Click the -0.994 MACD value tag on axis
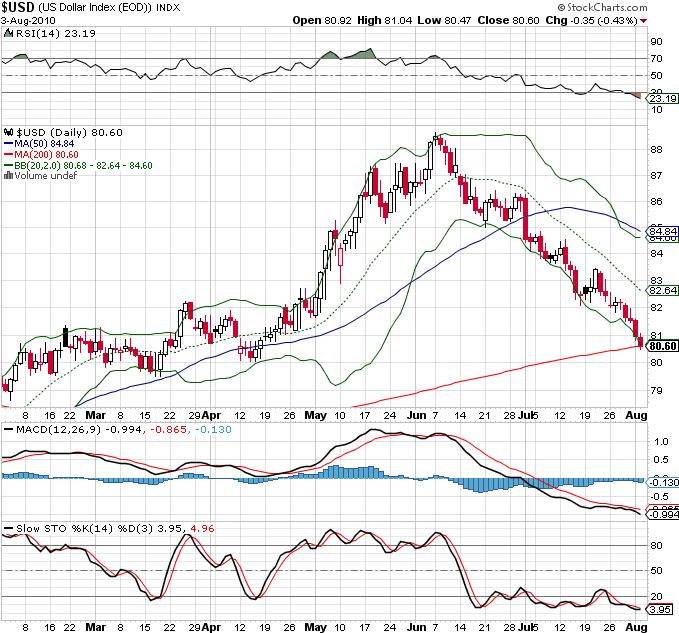The height and width of the screenshot is (633, 679). point(663,514)
